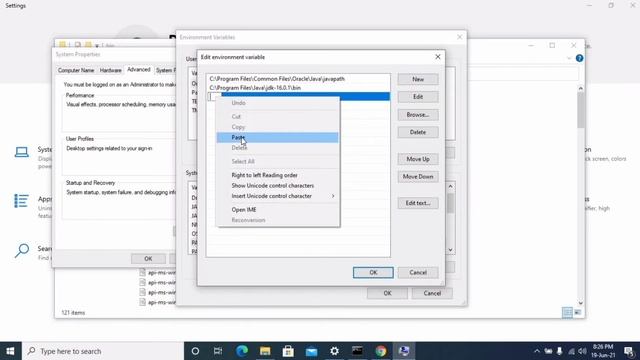Click the Move Up button
The width and height of the screenshot is (640, 360).
click(x=418, y=159)
